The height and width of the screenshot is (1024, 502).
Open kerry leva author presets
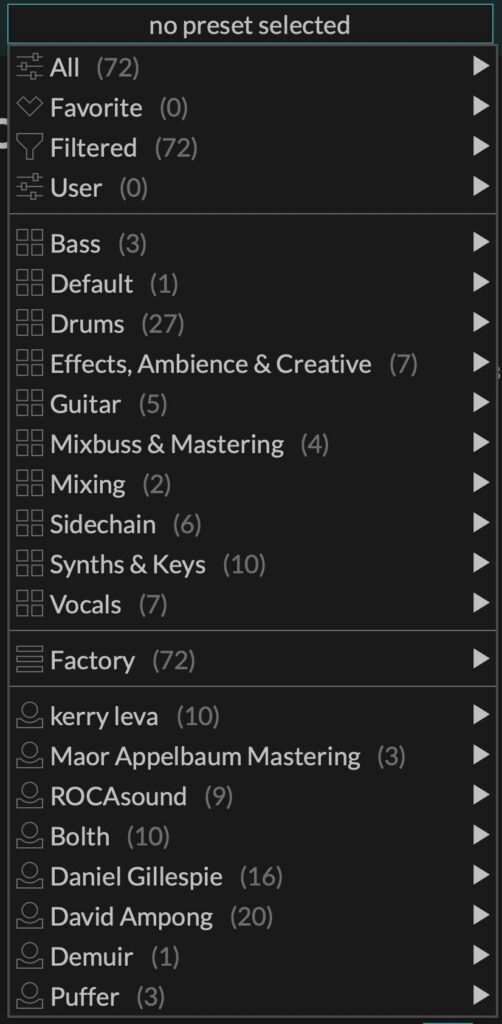[x=251, y=716]
